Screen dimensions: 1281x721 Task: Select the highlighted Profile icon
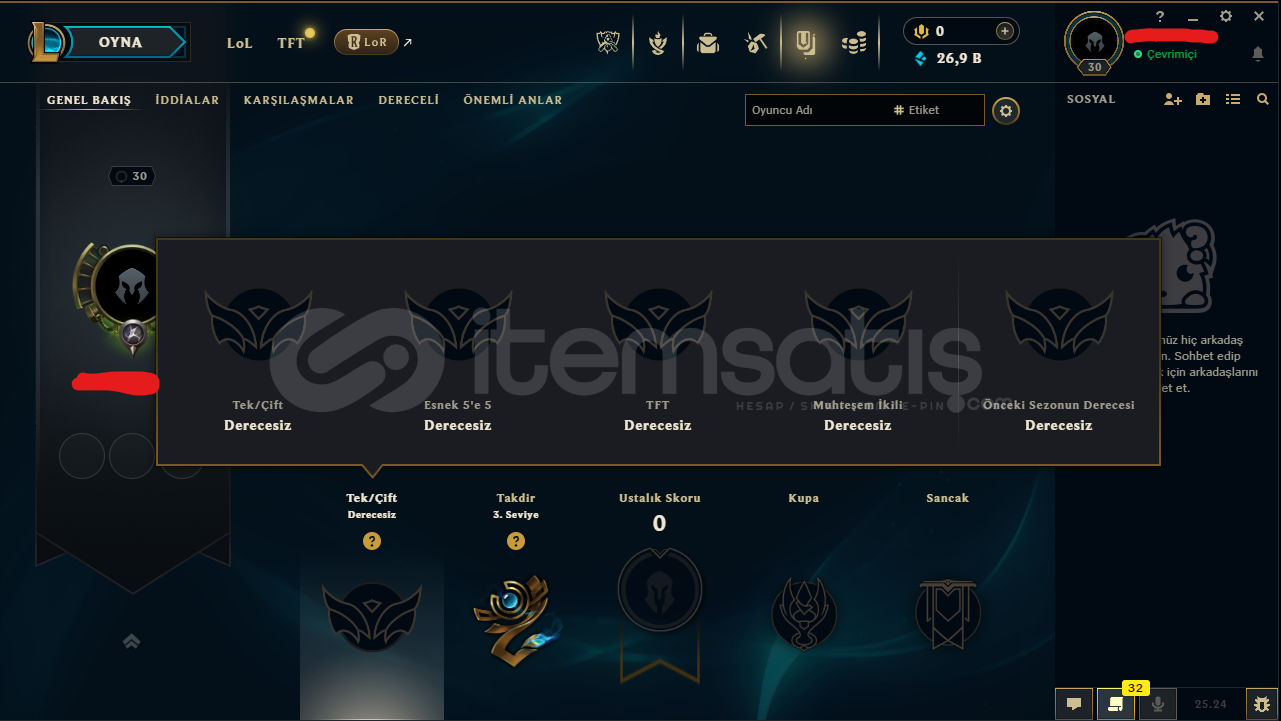click(805, 42)
